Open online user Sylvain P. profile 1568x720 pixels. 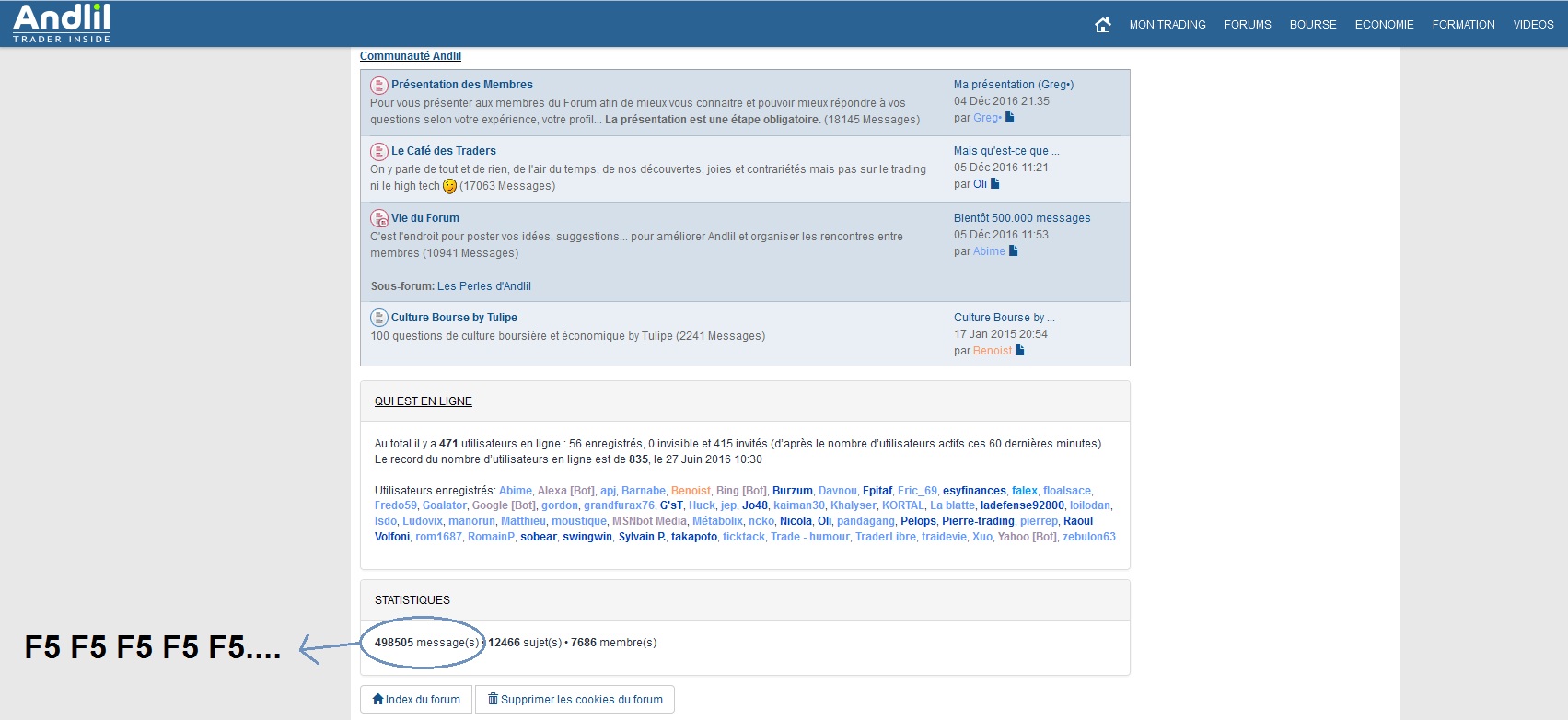pos(642,537)
